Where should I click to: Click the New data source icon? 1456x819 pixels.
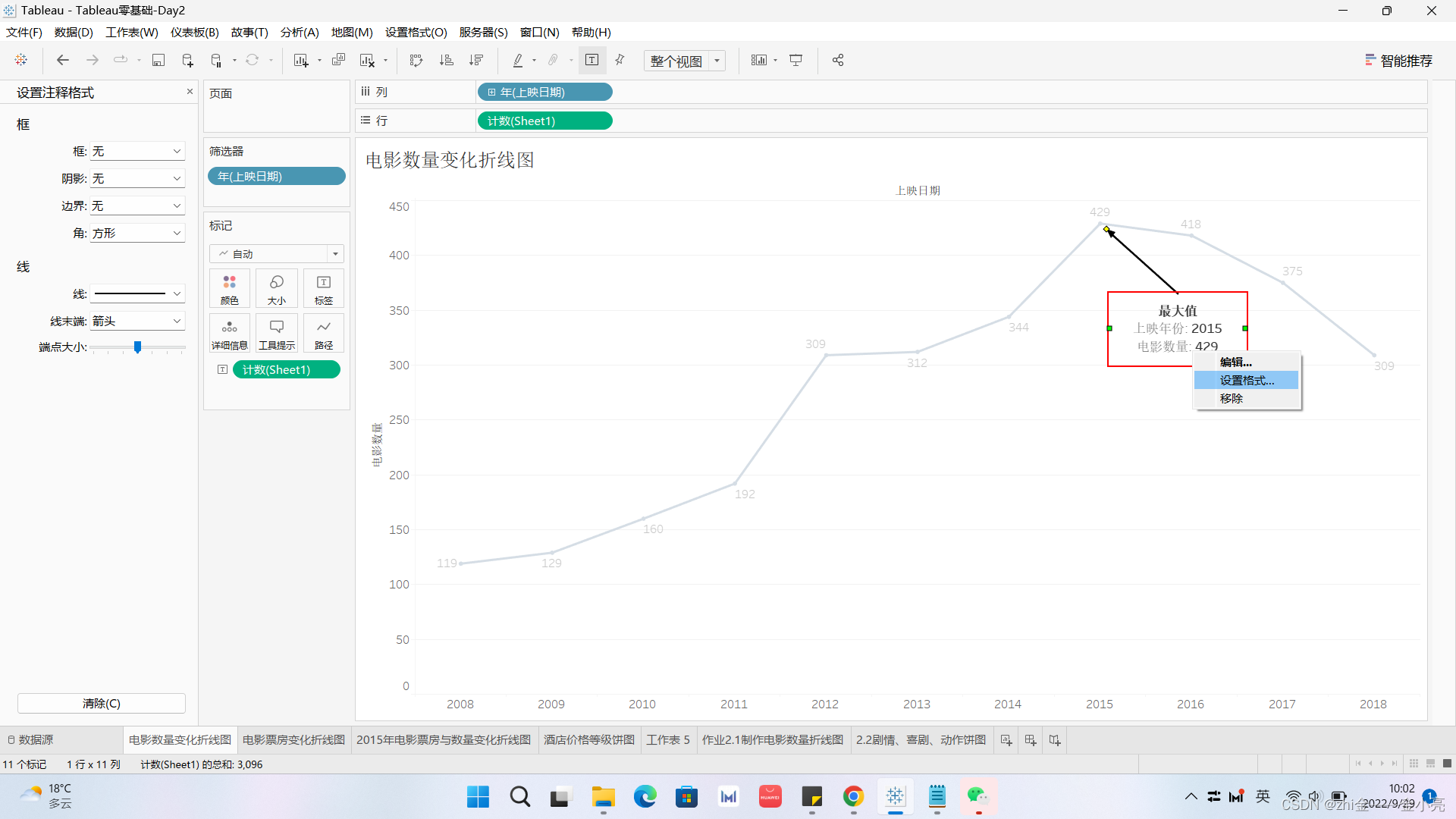coord(187,61)
